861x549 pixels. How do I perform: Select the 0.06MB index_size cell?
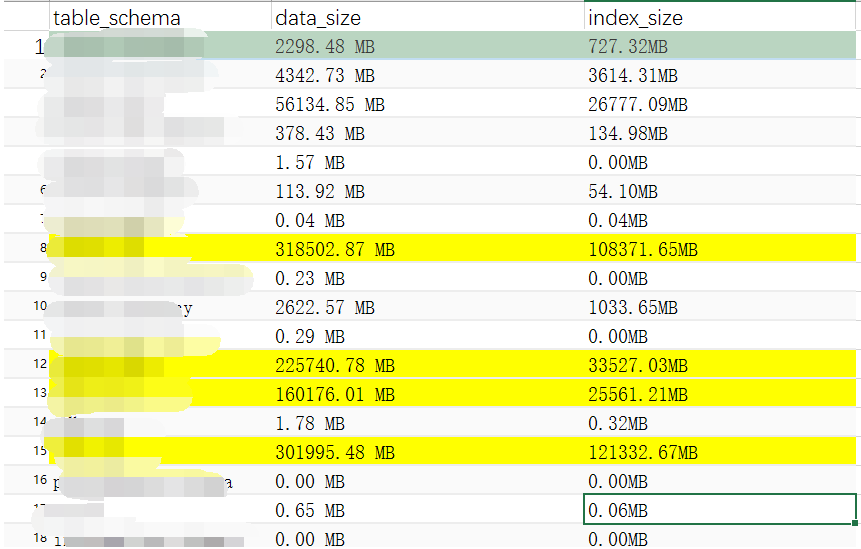[x=618, y=510]
